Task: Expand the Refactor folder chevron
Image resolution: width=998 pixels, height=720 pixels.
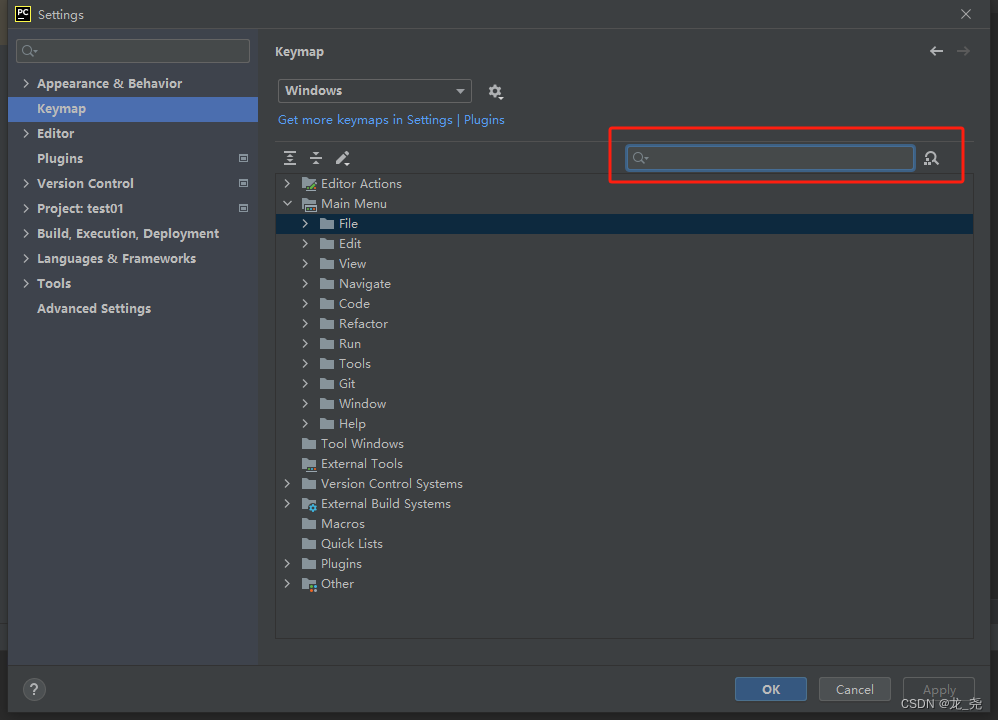Action: (x=306, y=323)
